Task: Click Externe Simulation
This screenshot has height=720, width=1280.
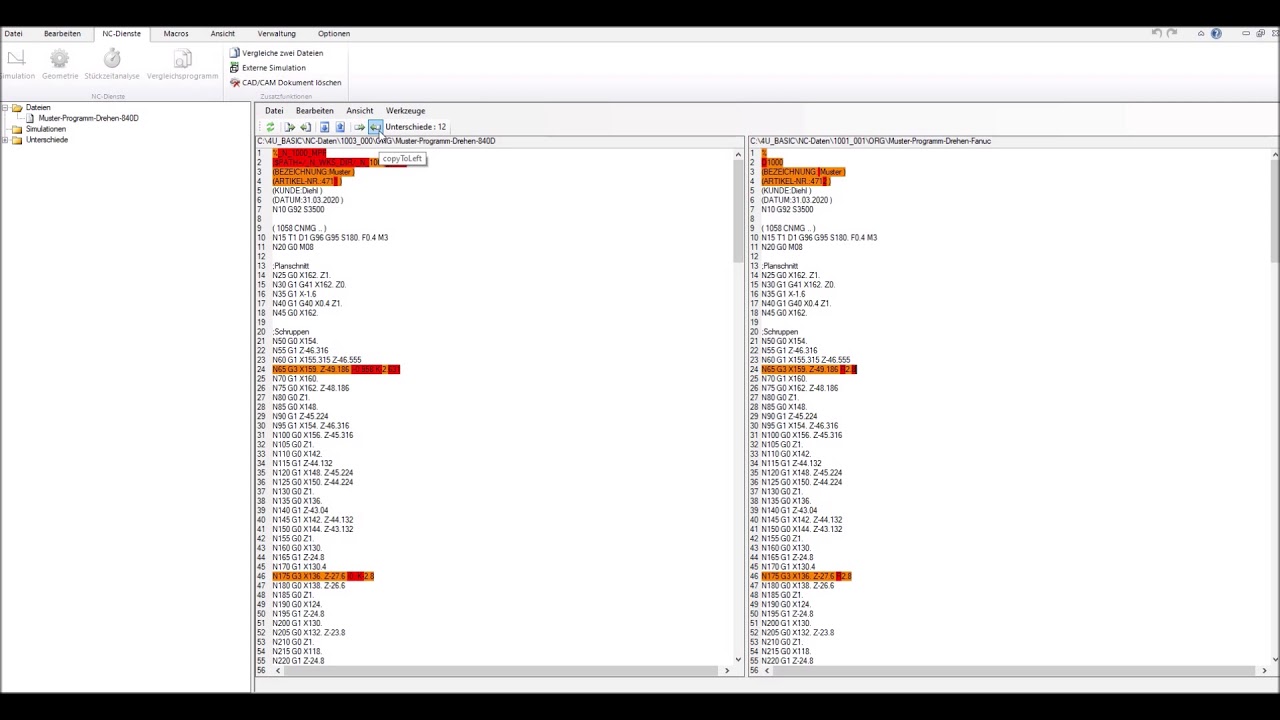Action: click(x=267, y=68)
